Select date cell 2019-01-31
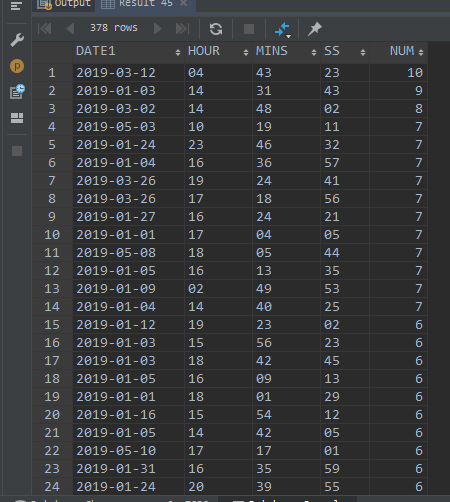Image resolution: width=450 pixels, height=502 pixels. (x=128, y=469)
